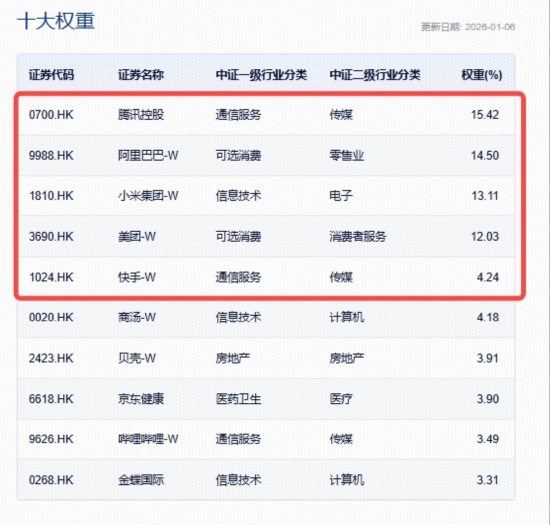
Task: Click the 中证二级行业分类 column header
Action: pyautogui.click(x=375, y=75)
